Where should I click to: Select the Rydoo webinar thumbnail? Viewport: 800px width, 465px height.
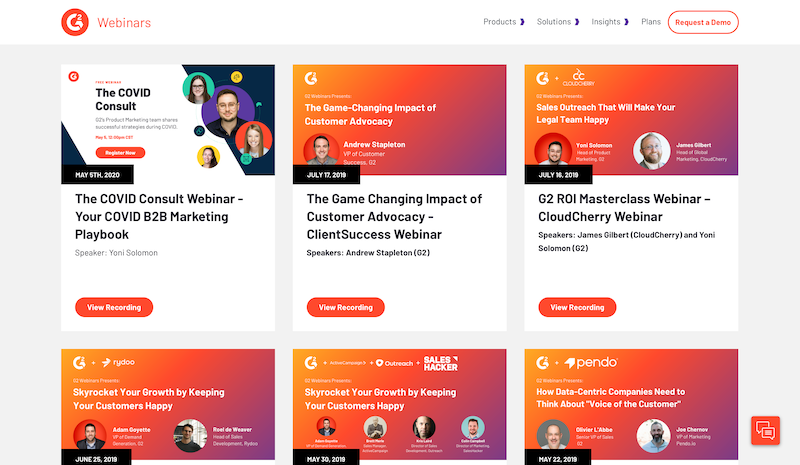coord(168,405)
